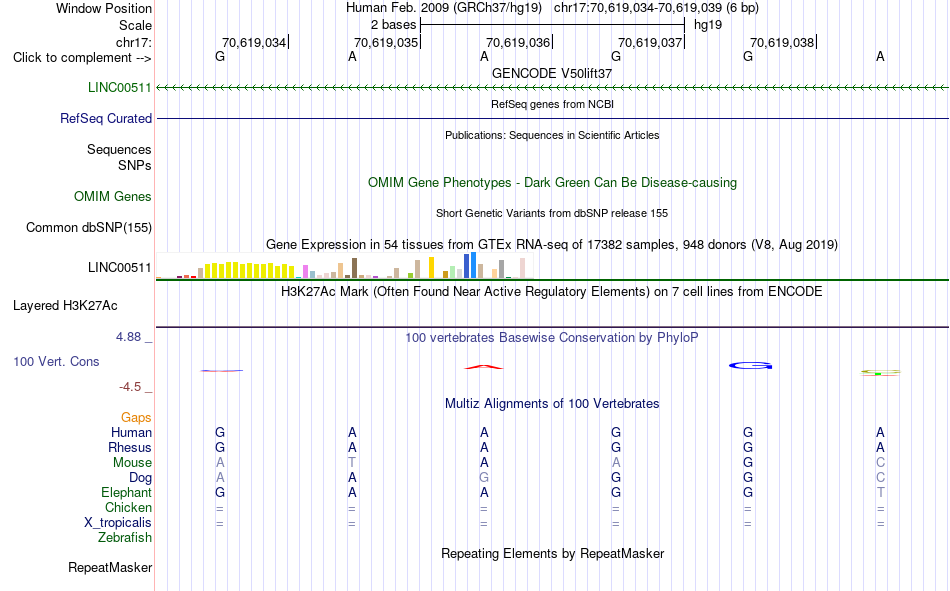
Task: Click the orange Gaps label
Action: click(x=136, y=417)
